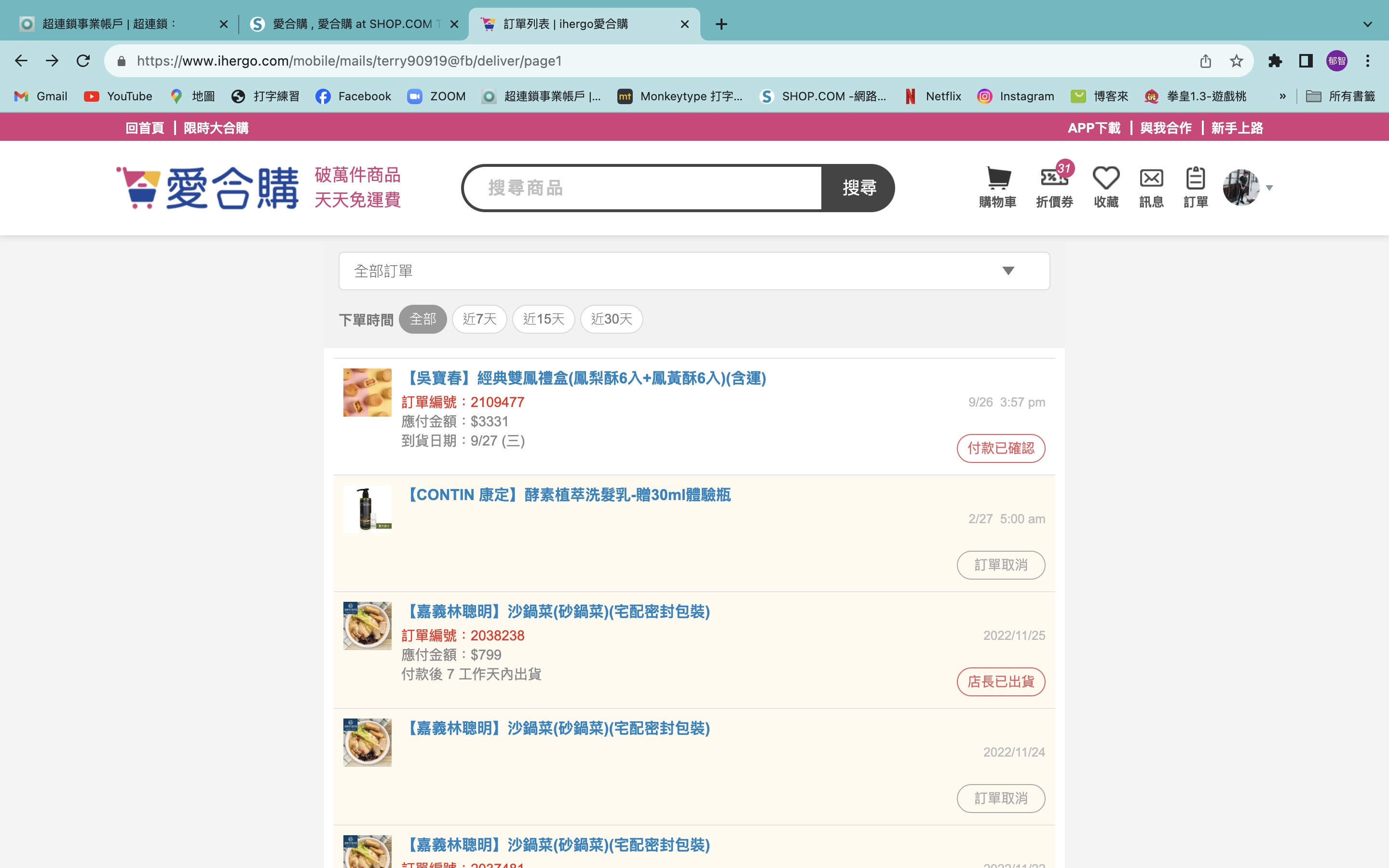Open the browser extensions puzzle icon

point(1275,61)
